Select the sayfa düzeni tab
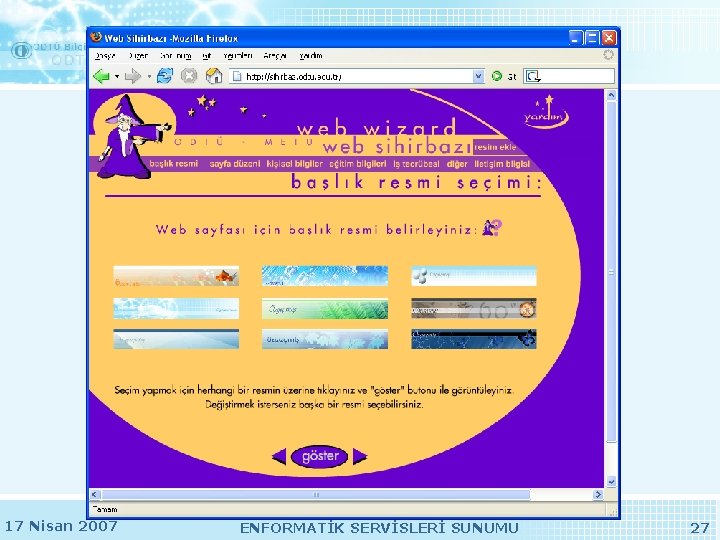 235,164
